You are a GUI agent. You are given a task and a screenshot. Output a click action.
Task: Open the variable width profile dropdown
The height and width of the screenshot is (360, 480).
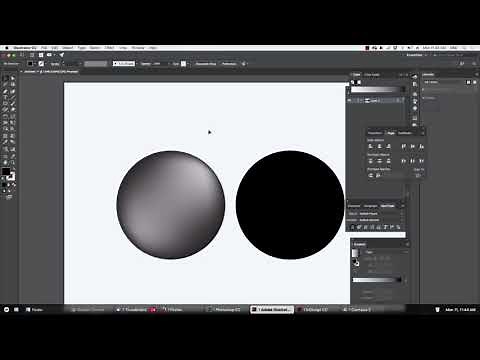click(96, 63)
